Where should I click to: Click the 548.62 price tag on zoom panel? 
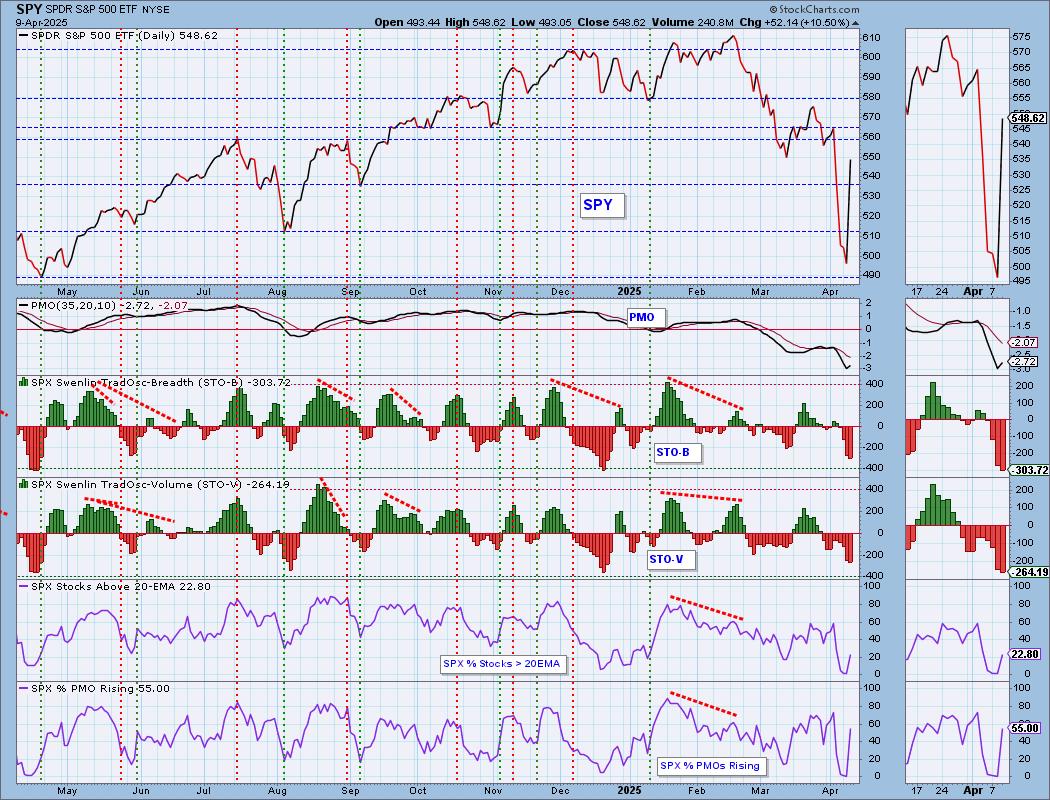(x=1029, y=118)
